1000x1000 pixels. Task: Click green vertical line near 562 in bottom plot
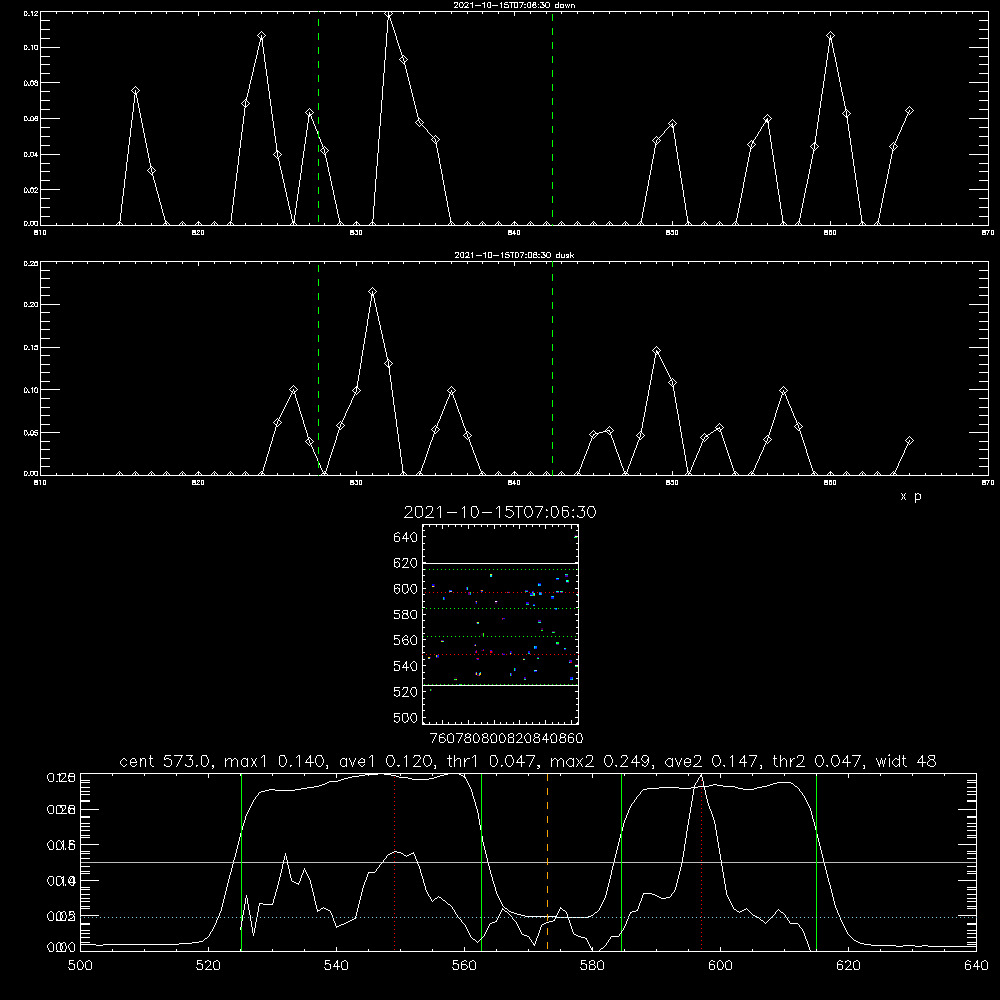(x=481, y=861)
